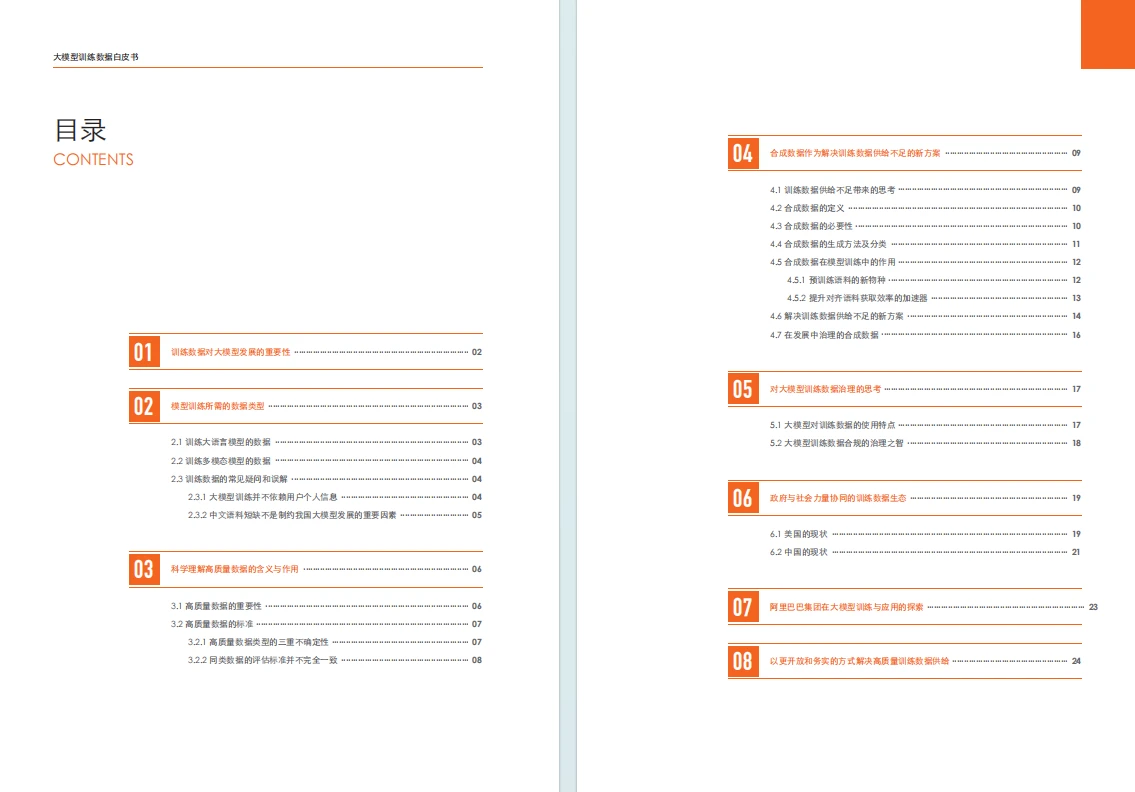Image resolution: width=1135 pixels, height=792 pixels.
Task: Select entry 3.2 高质量数据的标准
Action: pyautogui.click(x=211, y=624)
